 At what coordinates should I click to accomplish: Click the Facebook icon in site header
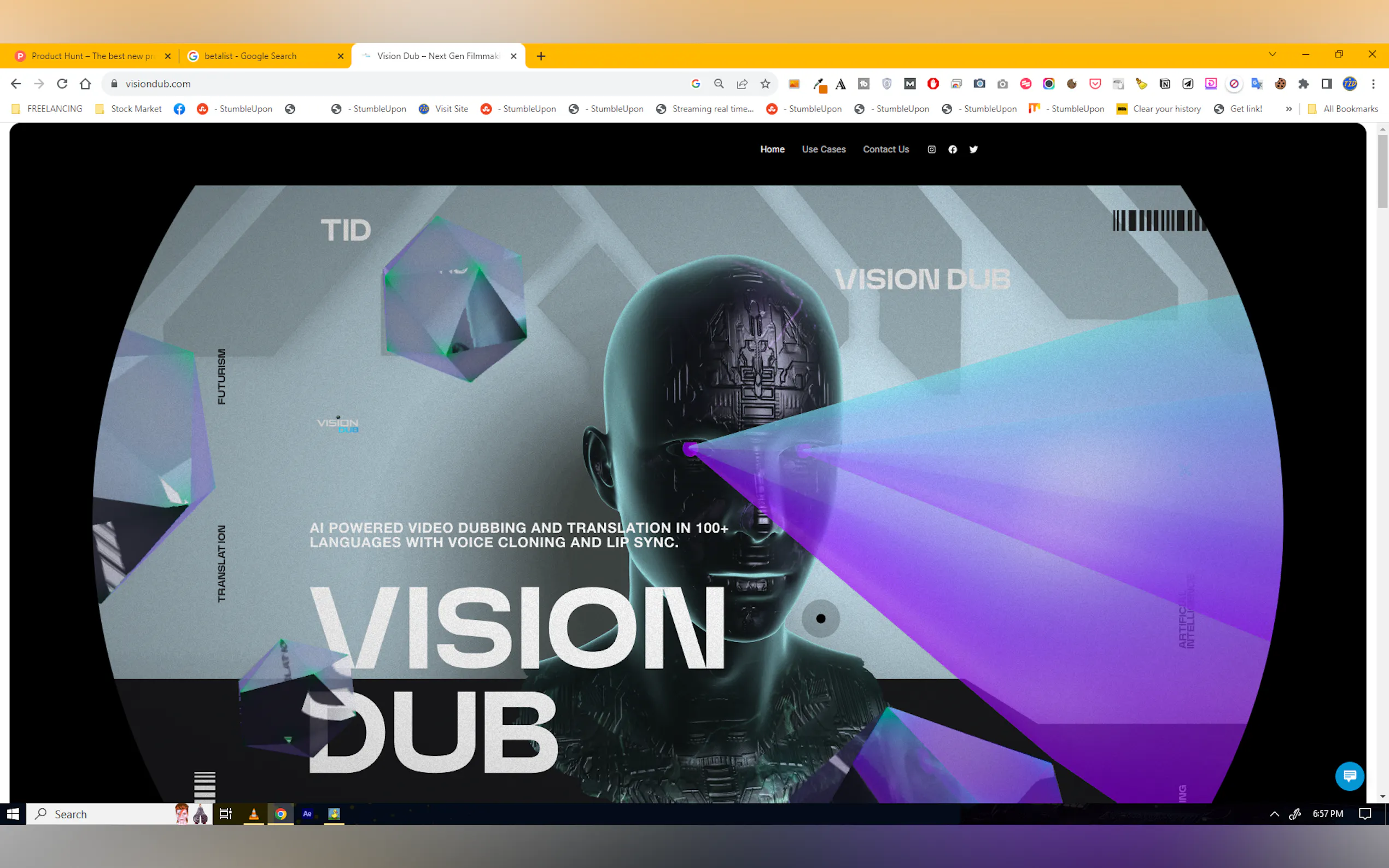pyautogui.click(x=953, y=149)
